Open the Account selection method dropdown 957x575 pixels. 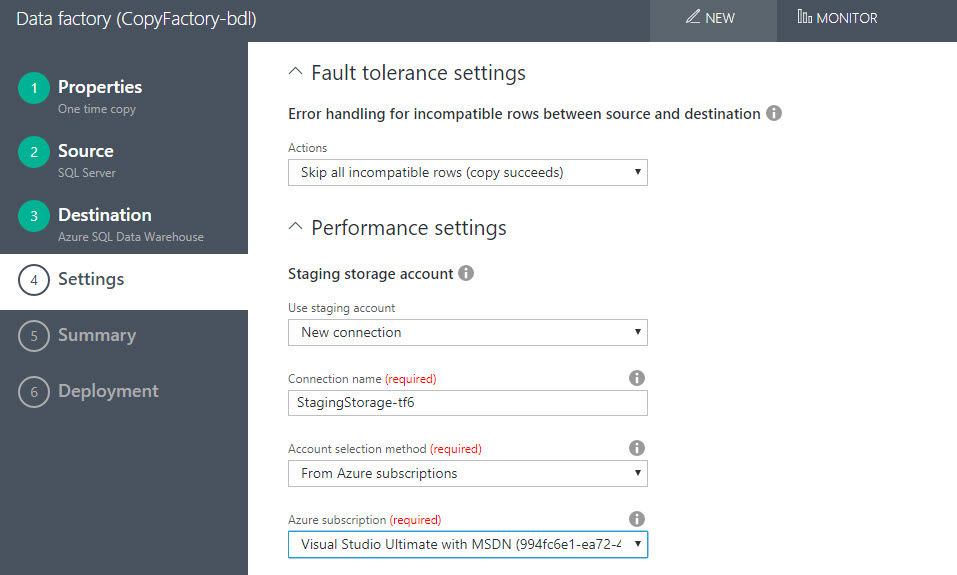pos(467,473)
